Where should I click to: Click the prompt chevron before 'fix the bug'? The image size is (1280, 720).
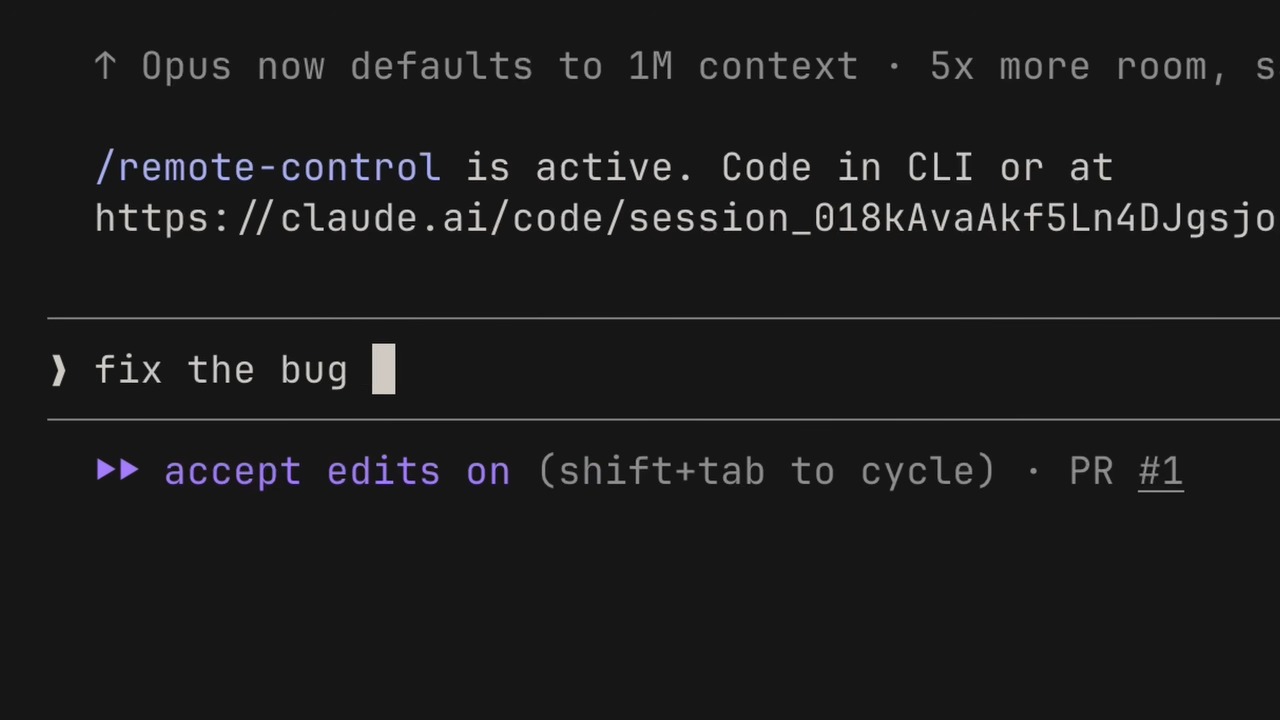pyautogui.click(x=58, y=371)
